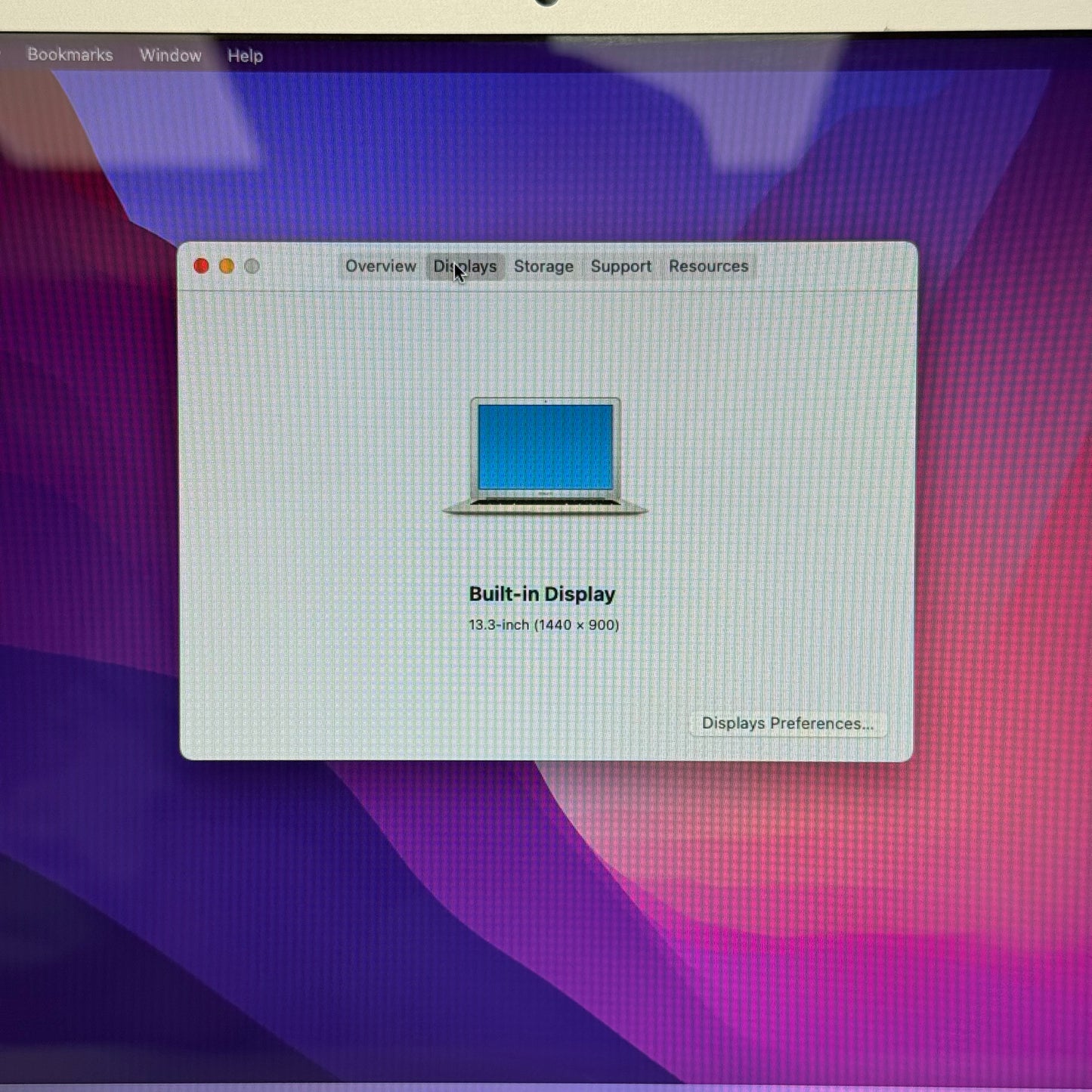The image size is (1092, 1092).
Task: Open the Help menu
Action: (245, 56)
